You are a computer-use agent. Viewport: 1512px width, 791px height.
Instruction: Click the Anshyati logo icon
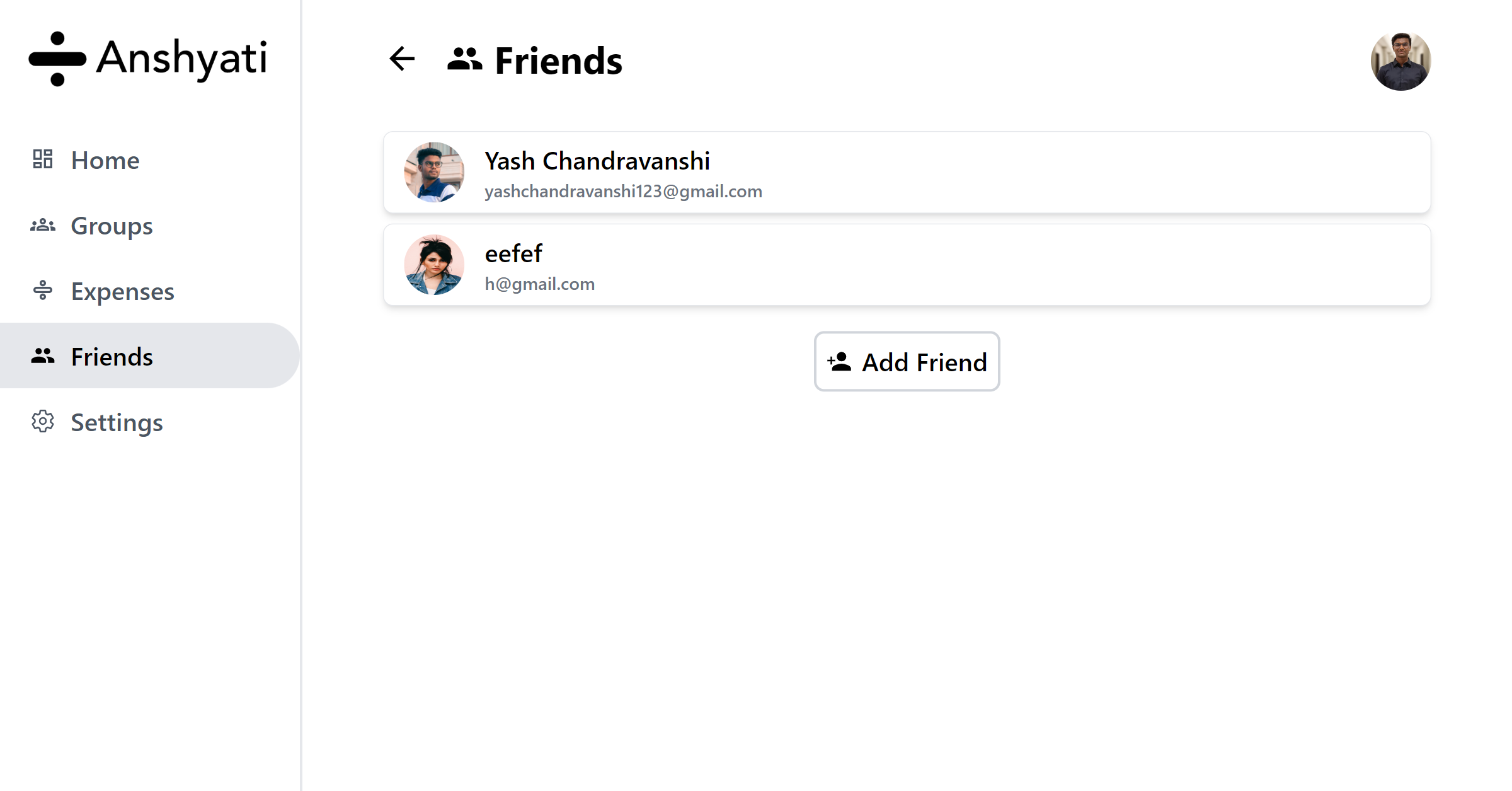[x=57, y=59]
